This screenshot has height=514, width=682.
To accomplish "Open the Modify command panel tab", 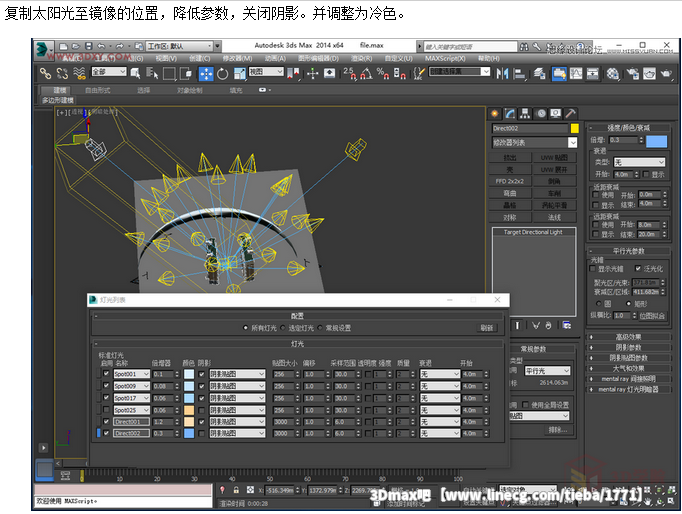I will (x=510, y=113).
